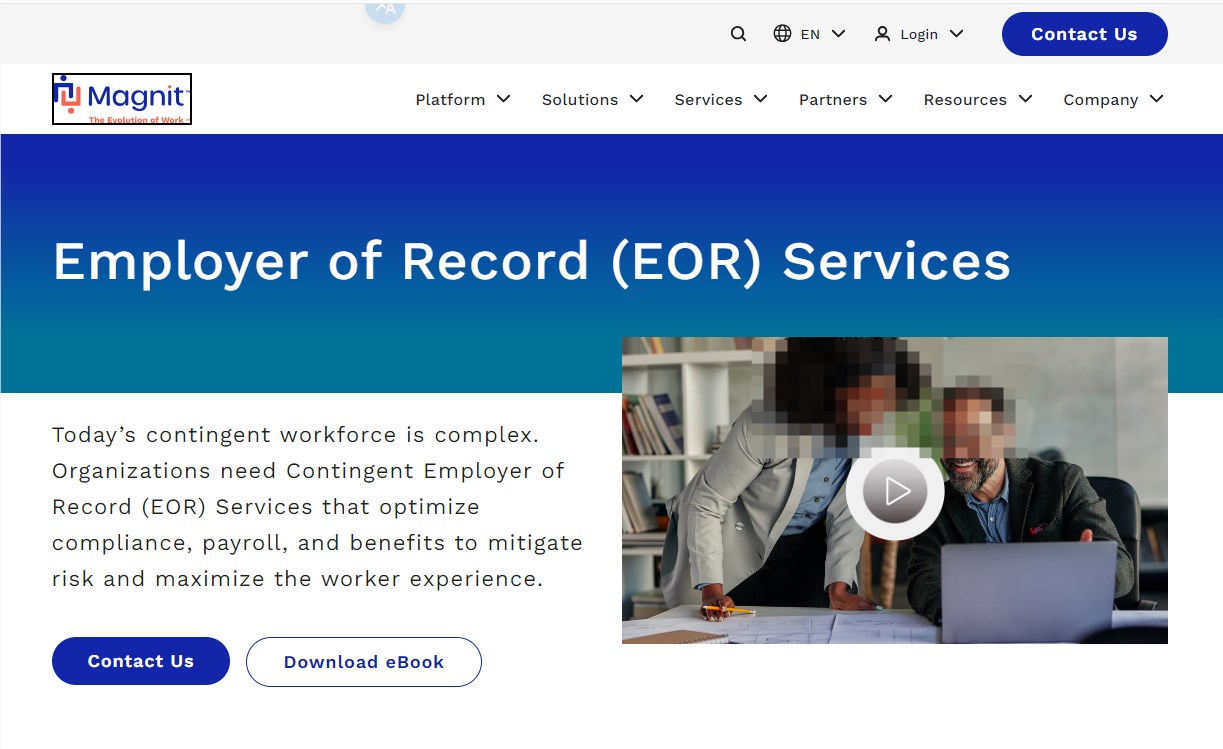Click Contact Us button below the paragraph
This screenshot has width=1223, height=749.
tap(141, 661)
